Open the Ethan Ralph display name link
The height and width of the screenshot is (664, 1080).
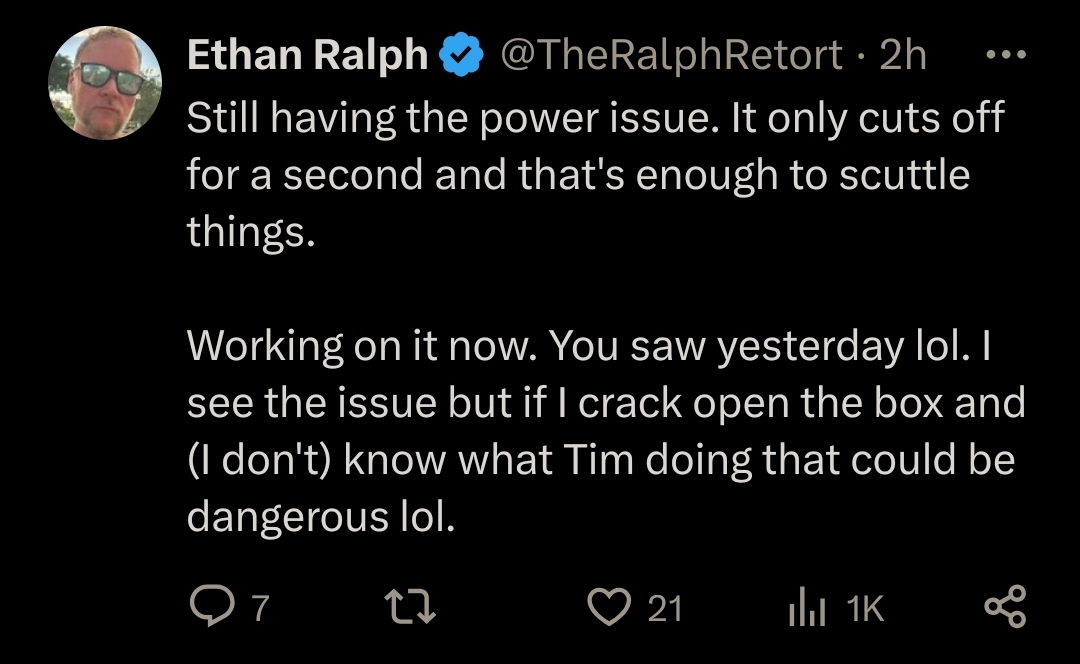[x=307, y=54]
